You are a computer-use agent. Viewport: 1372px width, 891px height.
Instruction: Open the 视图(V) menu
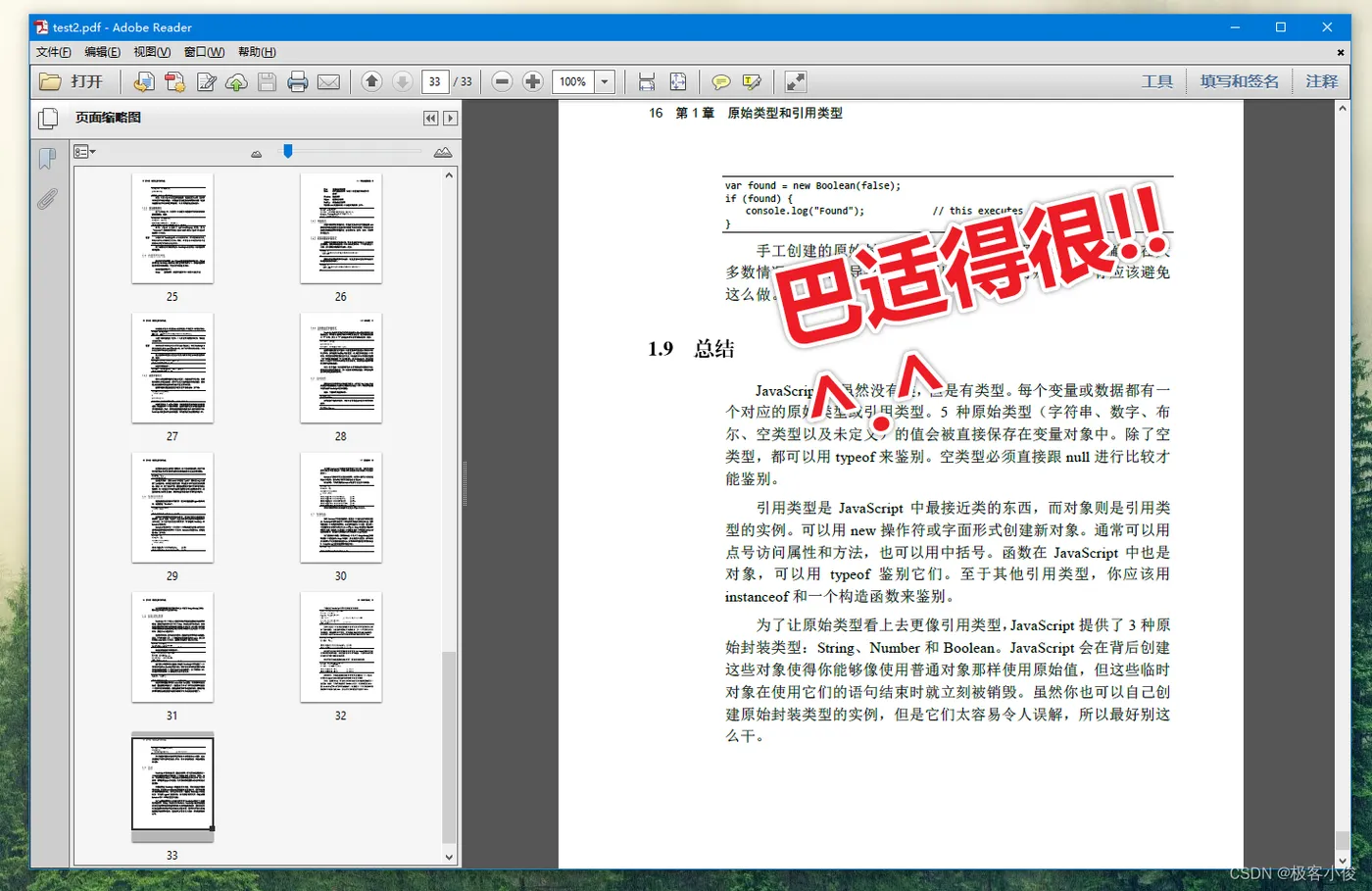(152, 52)
